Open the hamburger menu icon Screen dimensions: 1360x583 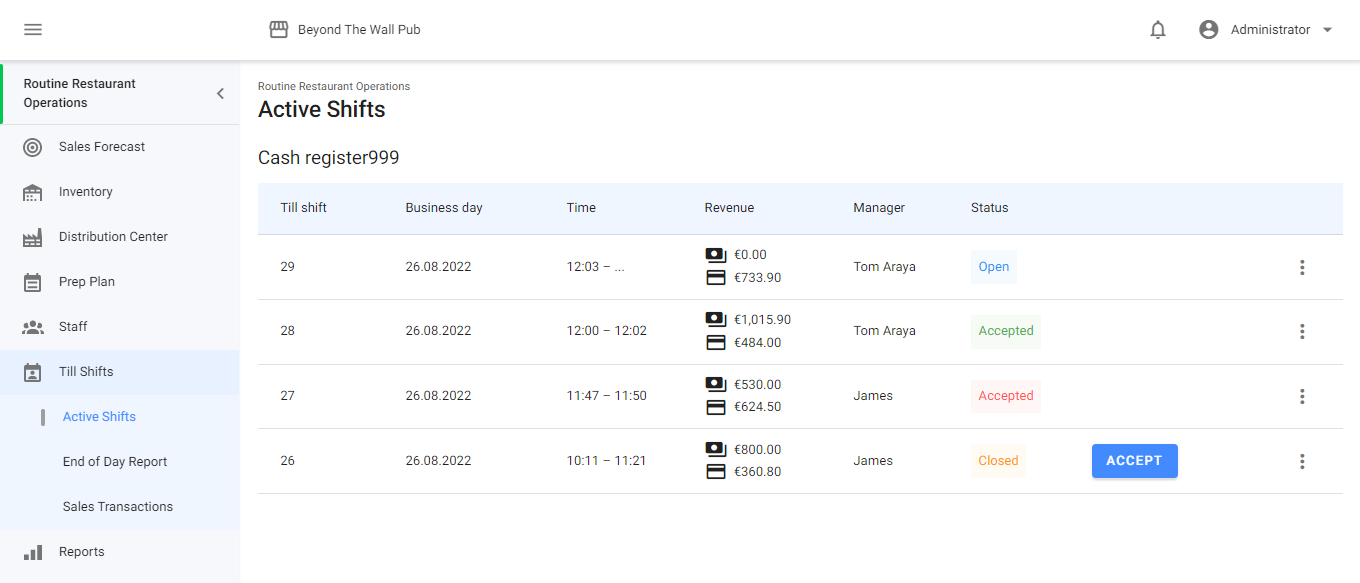click(x=33, y=30)
